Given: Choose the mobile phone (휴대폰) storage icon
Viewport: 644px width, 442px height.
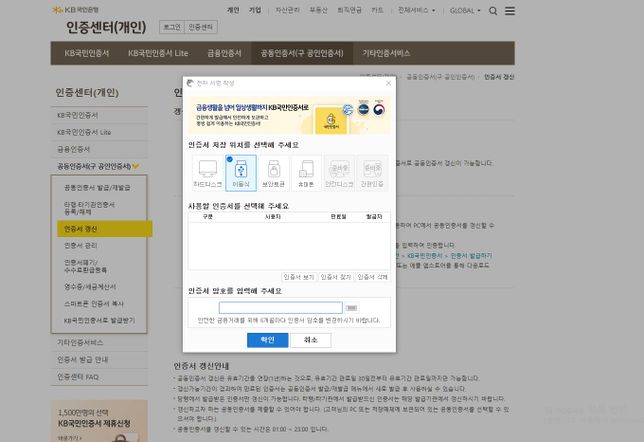Looking at the screenshot, I should 306,173.
